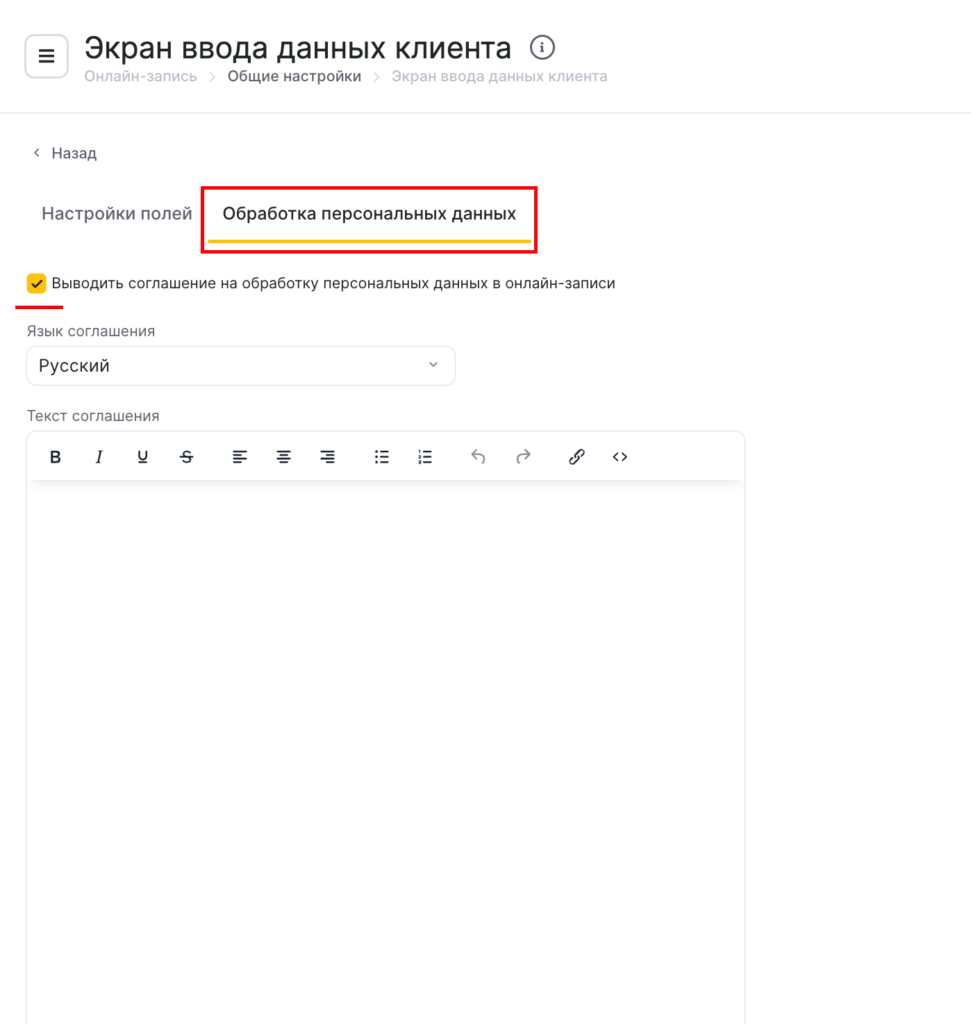Align agreement text to the right

[327, 457]
